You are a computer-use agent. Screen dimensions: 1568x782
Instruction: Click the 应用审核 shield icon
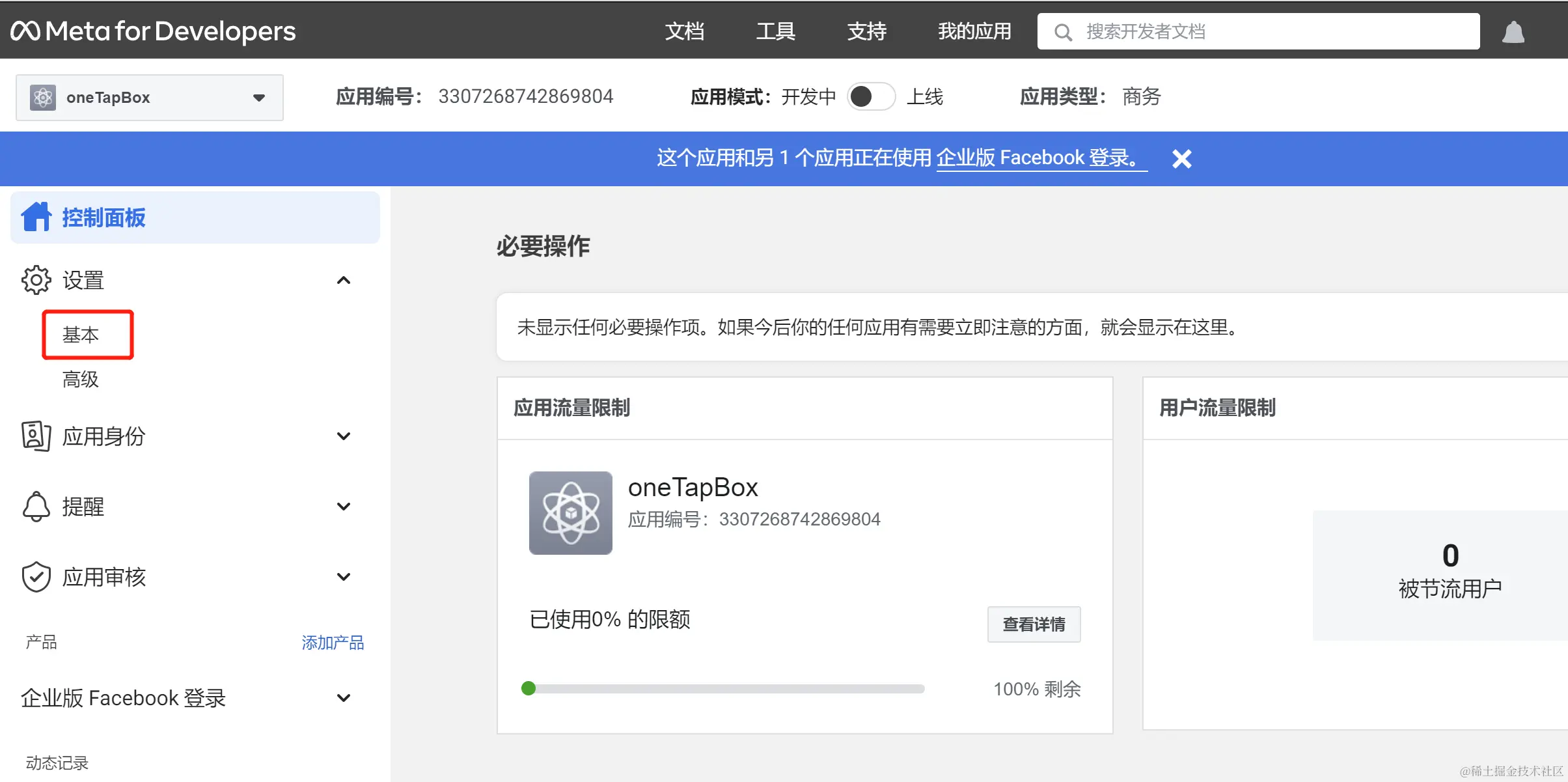(36, 577)
